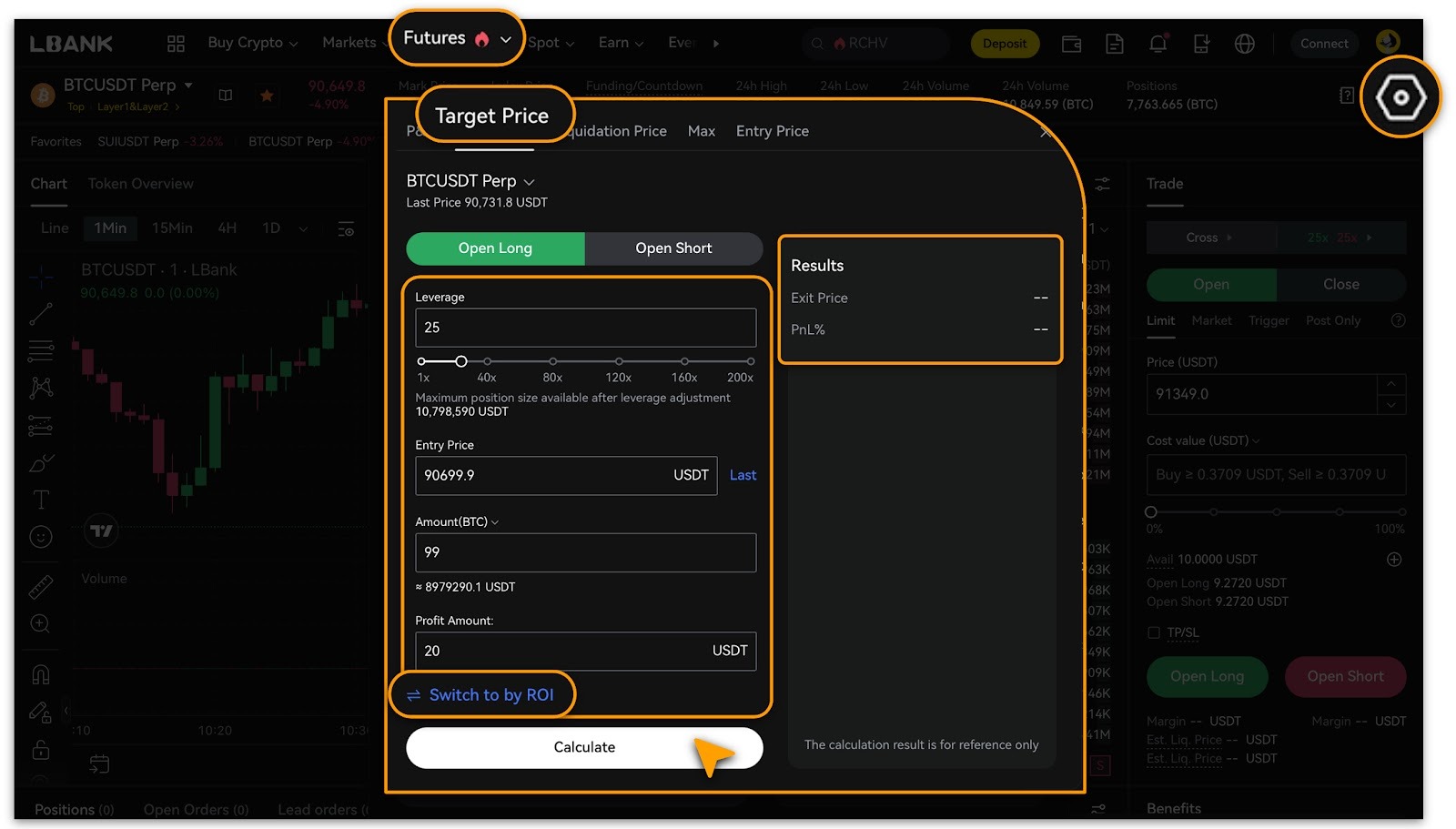Toggle magnet mode on chart
Screen dimensions: 1456x829
click(41, 674)
